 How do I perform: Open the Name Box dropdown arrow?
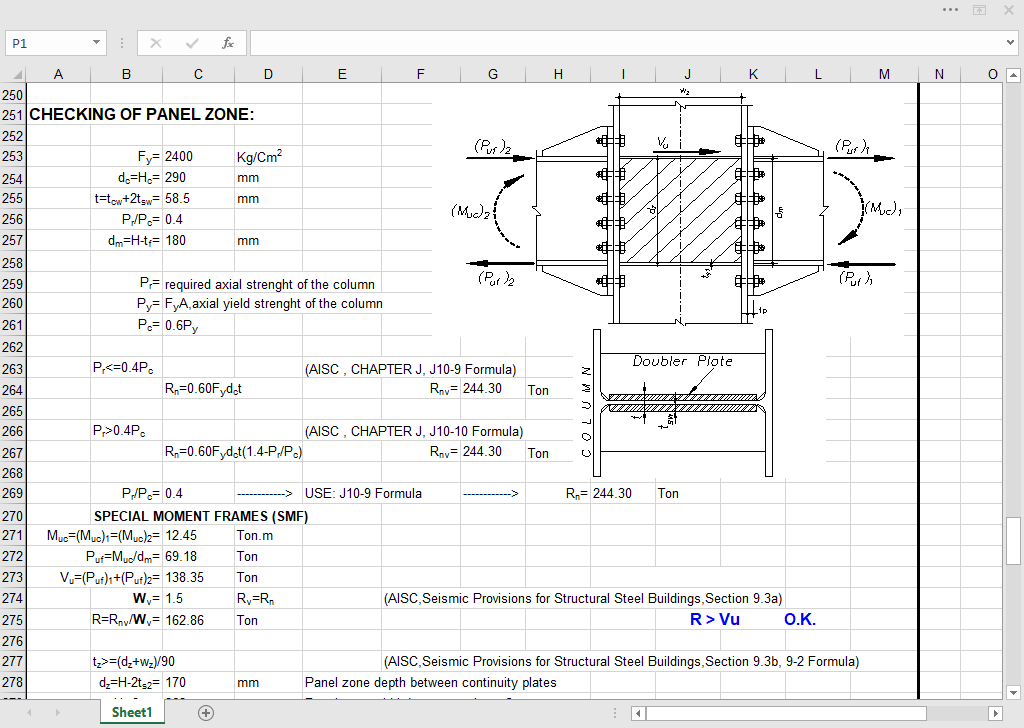click(x=96, y=43)
